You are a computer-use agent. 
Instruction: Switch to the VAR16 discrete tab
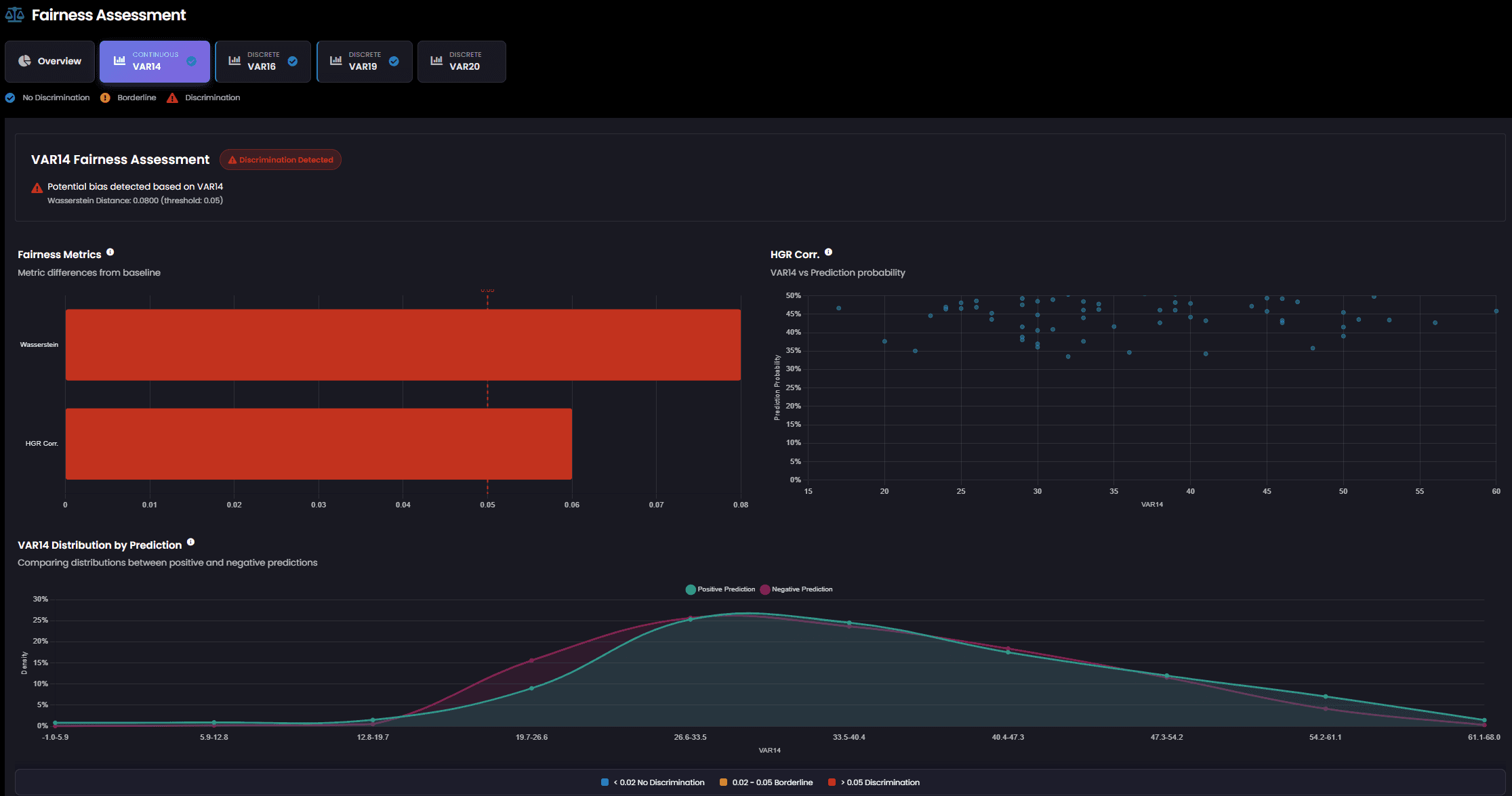point(262,61)
